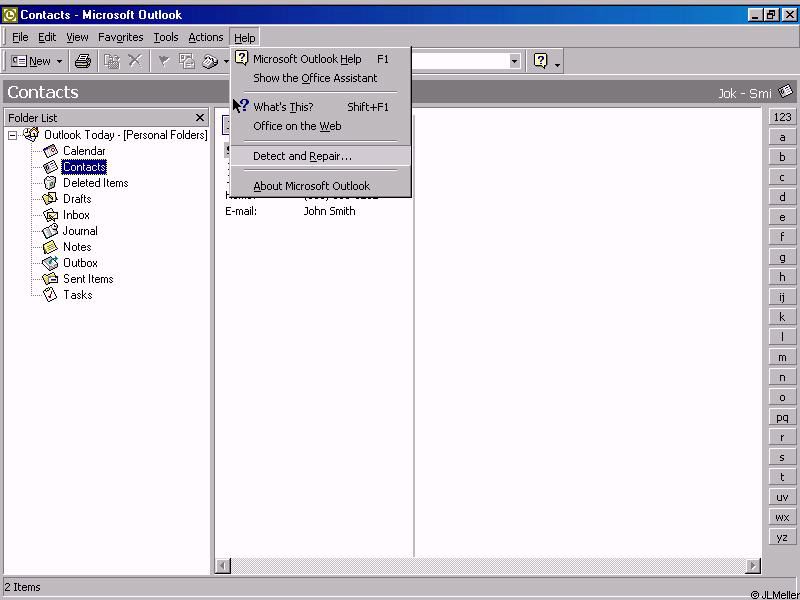The width and height of the screenshot is (800, 600).
Task: Jump to contacts under the wx tab
Action: [x=782, y=517]
